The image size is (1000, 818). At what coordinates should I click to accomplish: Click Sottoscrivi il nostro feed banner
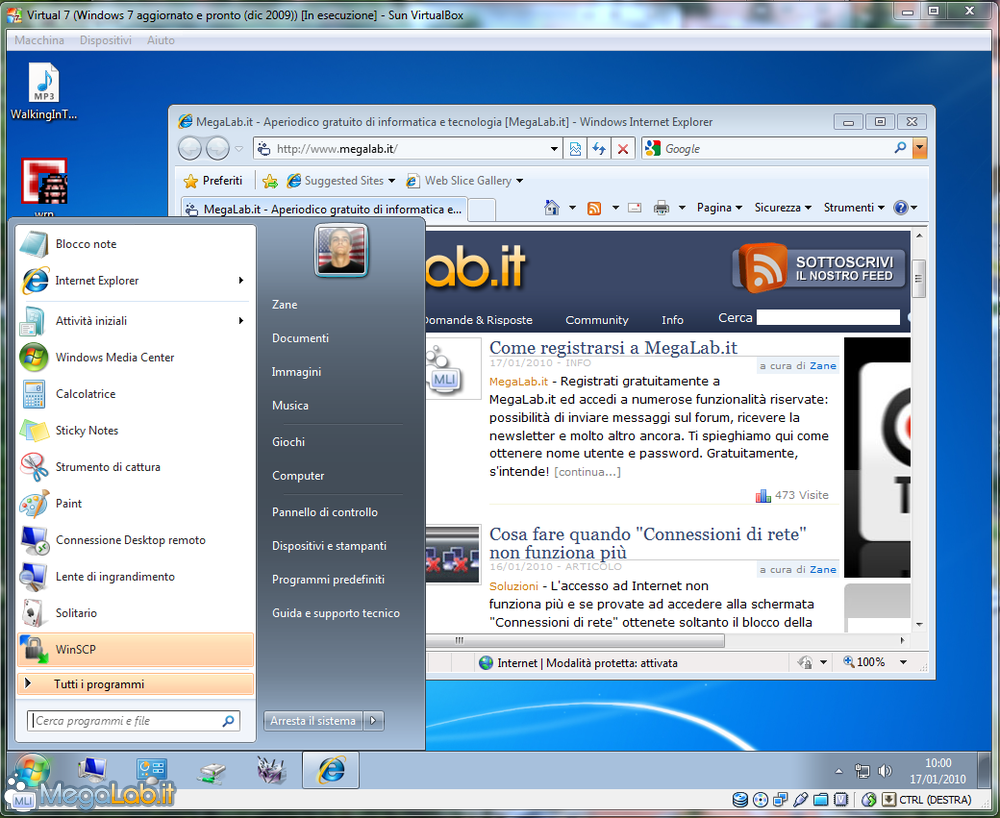(820, 268)
